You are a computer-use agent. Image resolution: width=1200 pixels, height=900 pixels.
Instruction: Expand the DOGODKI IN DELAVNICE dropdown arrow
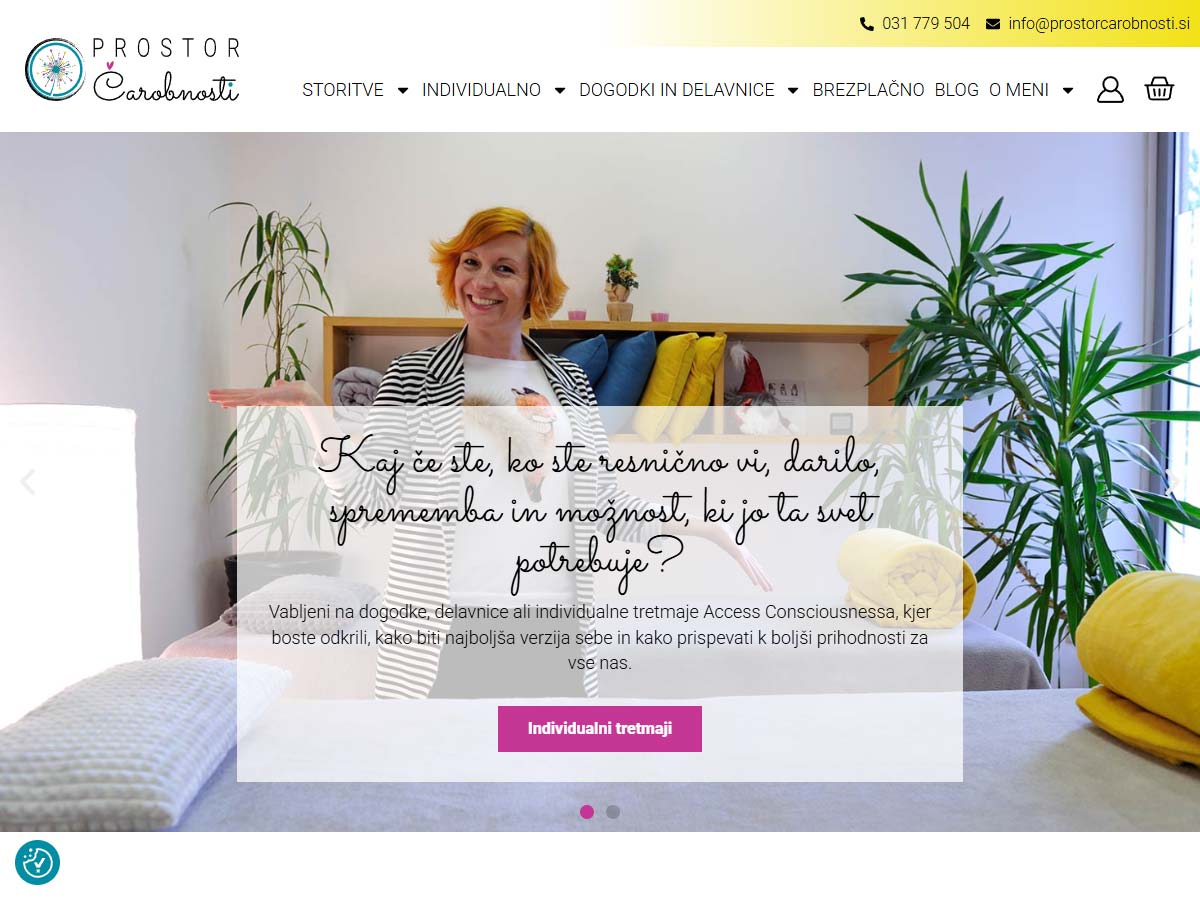[x=793, y=90]
